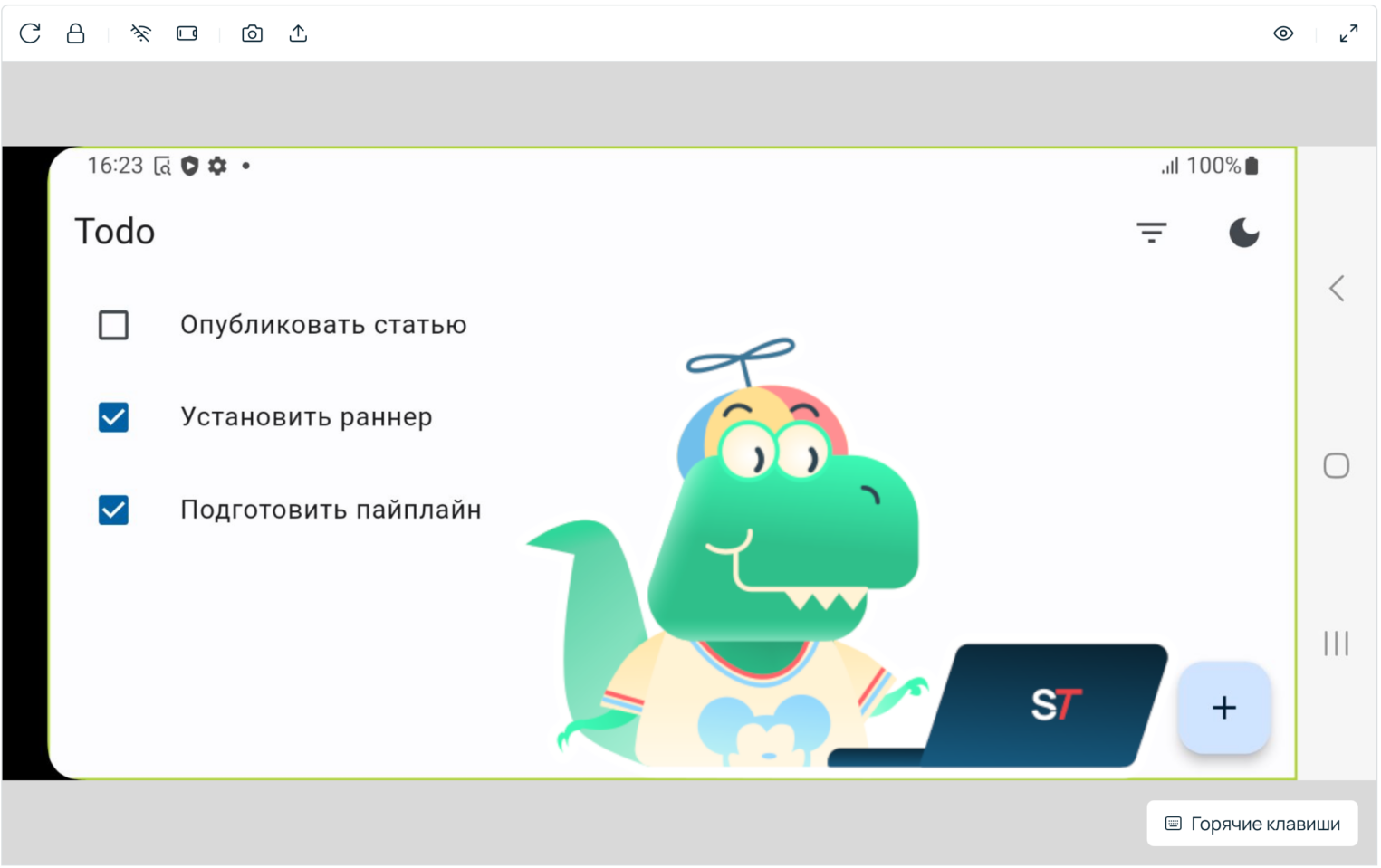This screenshot has height=868, width=1381.
Task: Click the reload icon in top toolbar
Action: click(30, 33)
